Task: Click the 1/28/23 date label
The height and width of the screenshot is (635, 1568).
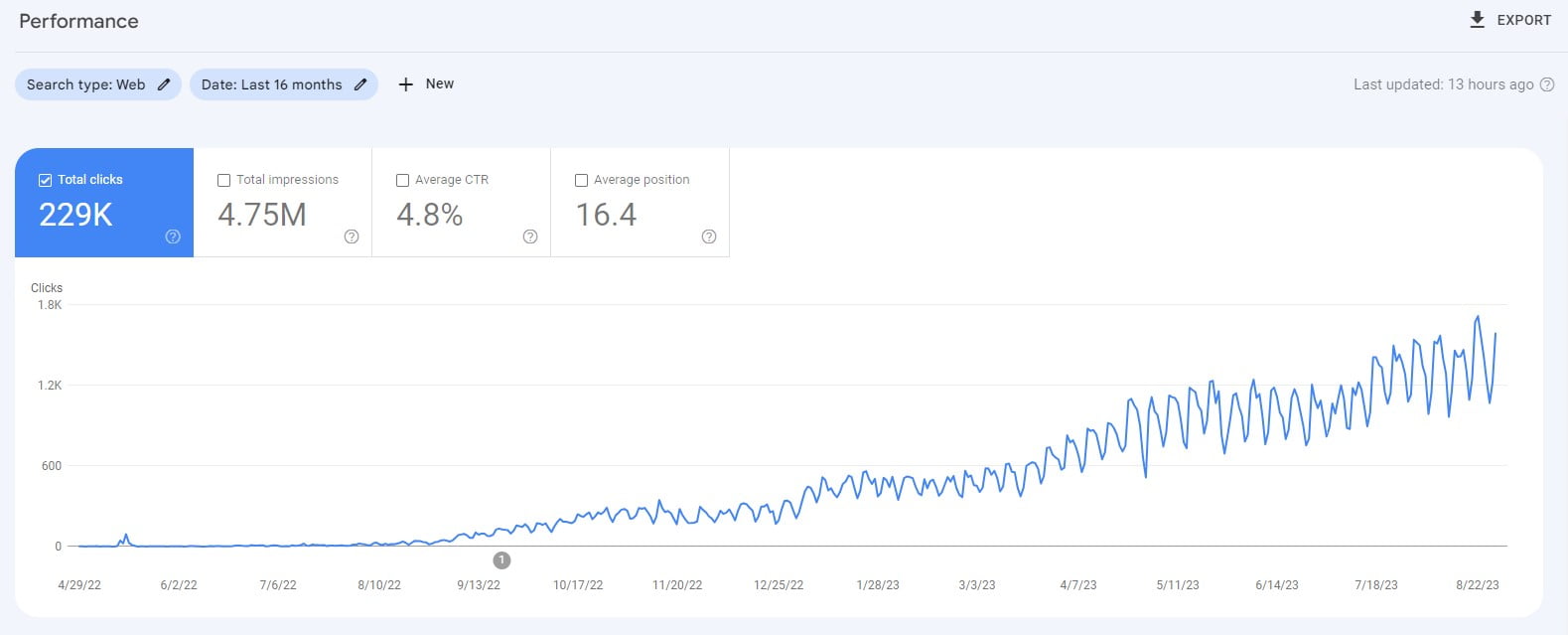Action: click(x=878, y=585)
